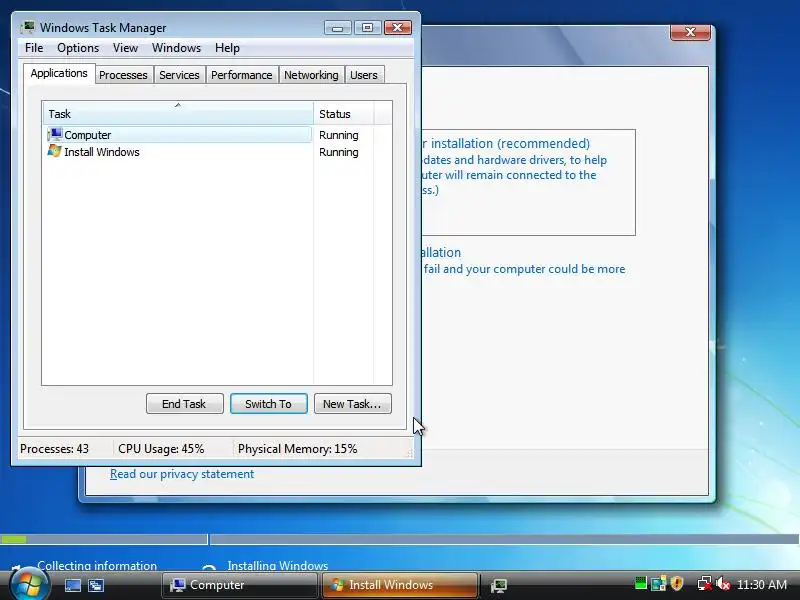The width and height of the screenshot is (800, 600).
Task: Click Running status for Install Windows
Action: 339,152
